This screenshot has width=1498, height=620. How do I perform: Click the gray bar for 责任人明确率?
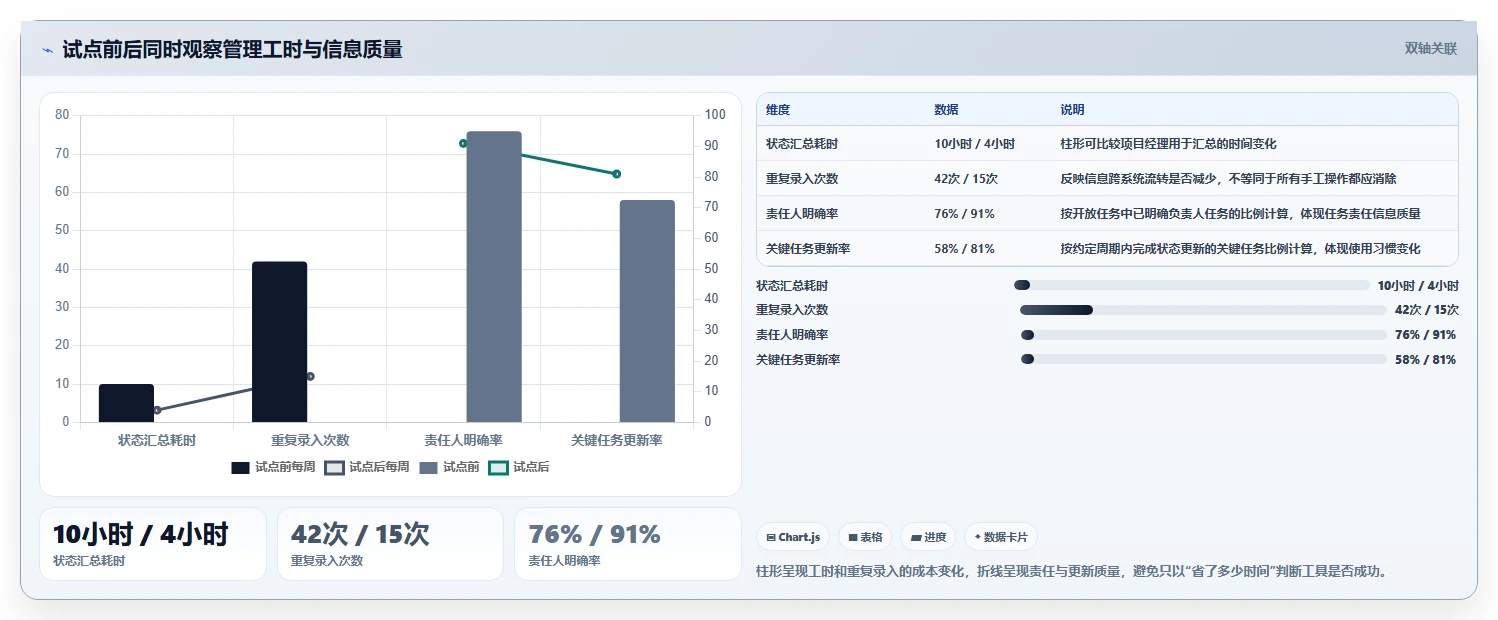pyautogui.click(x=494, y=277)
